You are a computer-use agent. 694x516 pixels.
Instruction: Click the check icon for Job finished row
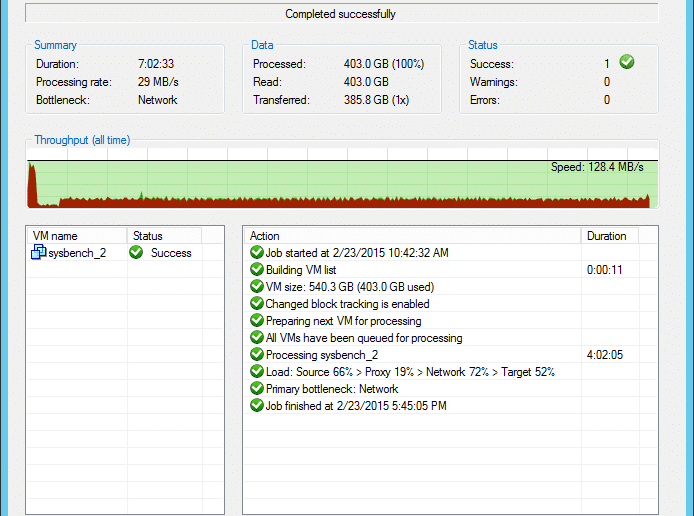tap(257, 405)
